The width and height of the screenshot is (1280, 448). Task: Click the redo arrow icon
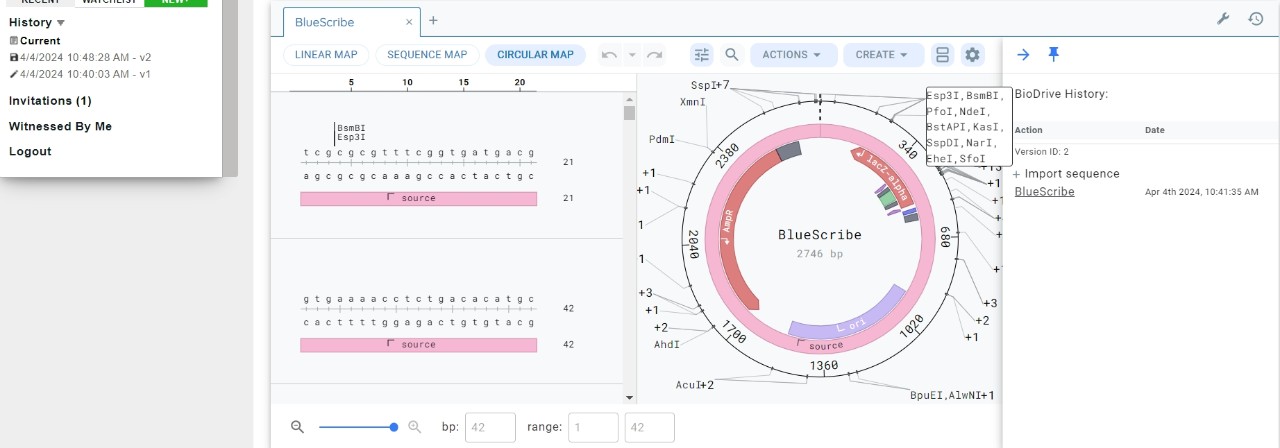pyautogui.click(x=655, y=55)
